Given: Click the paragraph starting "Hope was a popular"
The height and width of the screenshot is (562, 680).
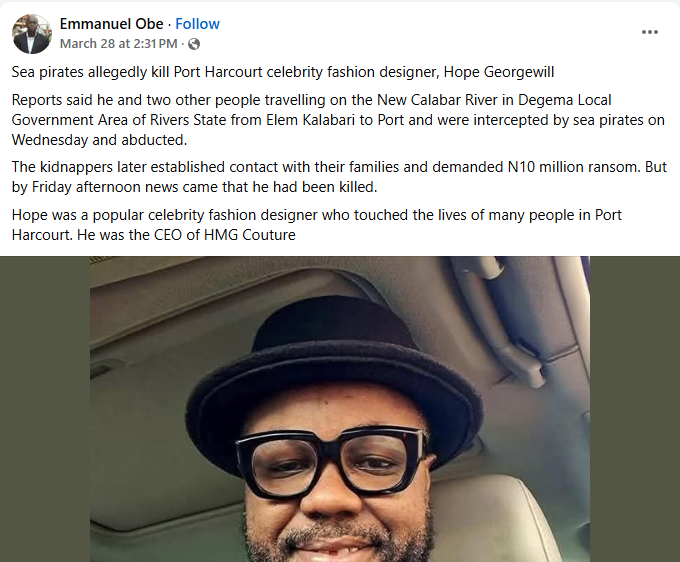Looking at the screenshot, I should point(310,225).
